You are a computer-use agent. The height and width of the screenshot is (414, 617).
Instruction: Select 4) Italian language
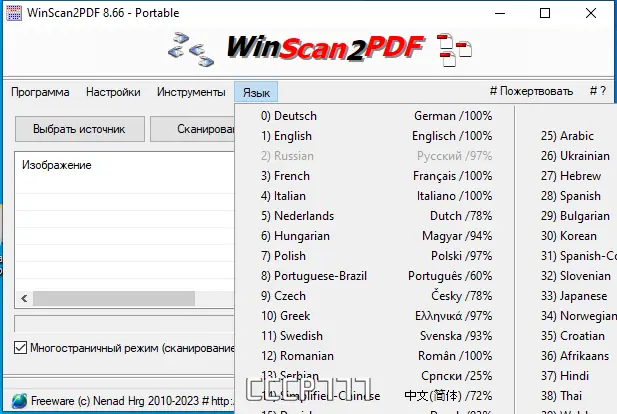[x=375, y=196]
